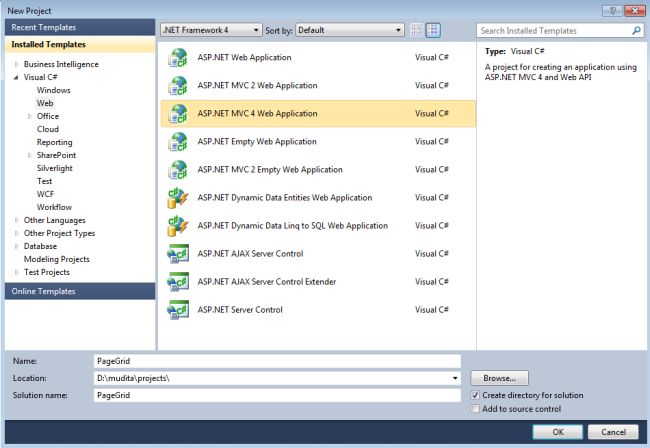Click the search magnifier icon

click(636, 30)
